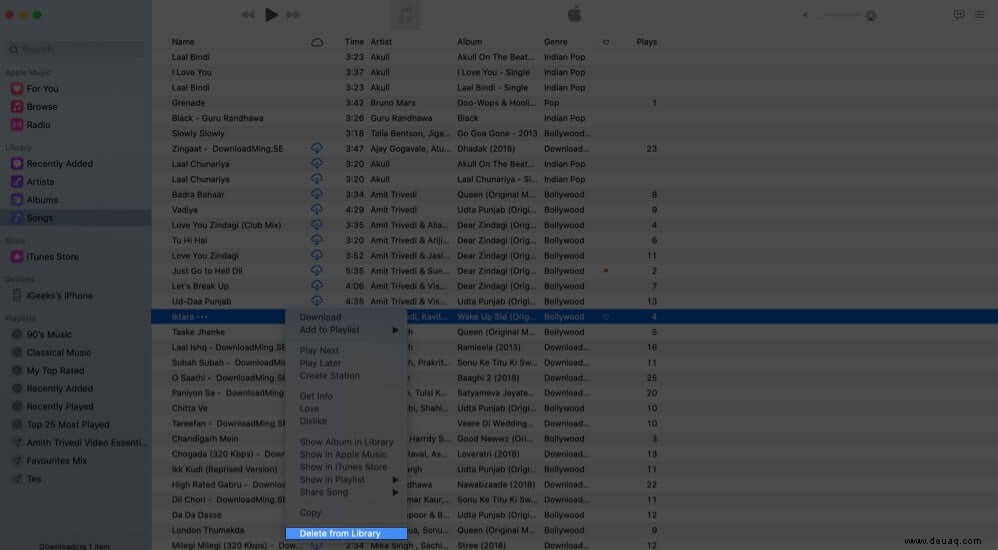The width and height of the screenshot is (998, 550).
Task: Choose Dislike in context menu
Action: (313, 421)
